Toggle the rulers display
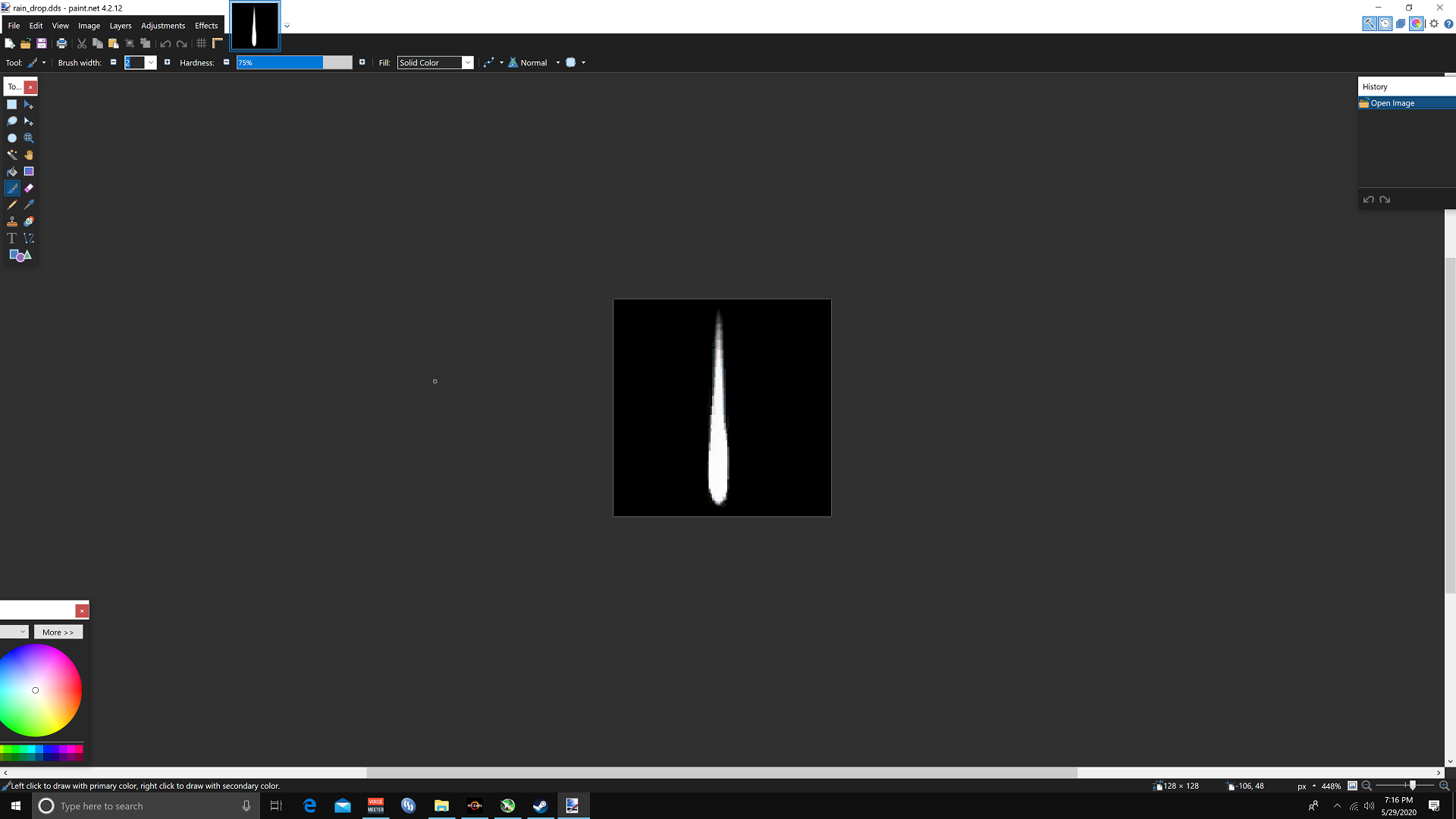 point(218,43)
